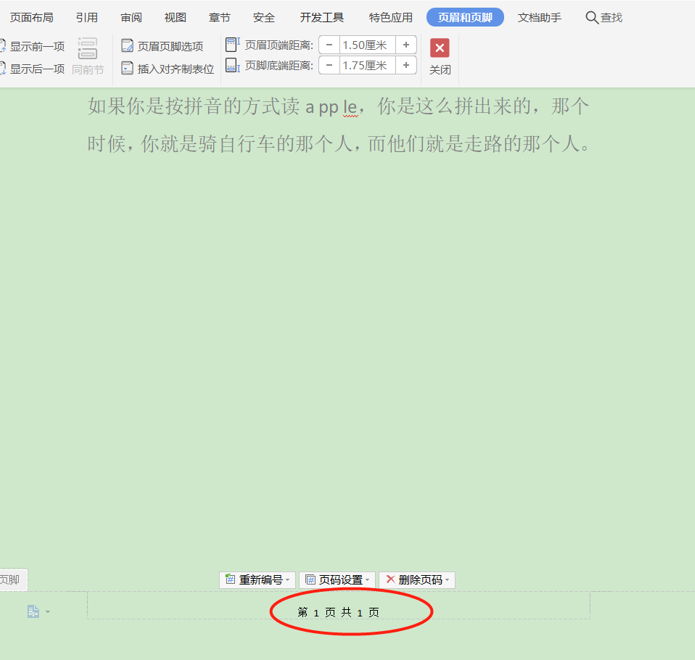Click the 页眉页脚选项 icon

click(x=127, y=46)
